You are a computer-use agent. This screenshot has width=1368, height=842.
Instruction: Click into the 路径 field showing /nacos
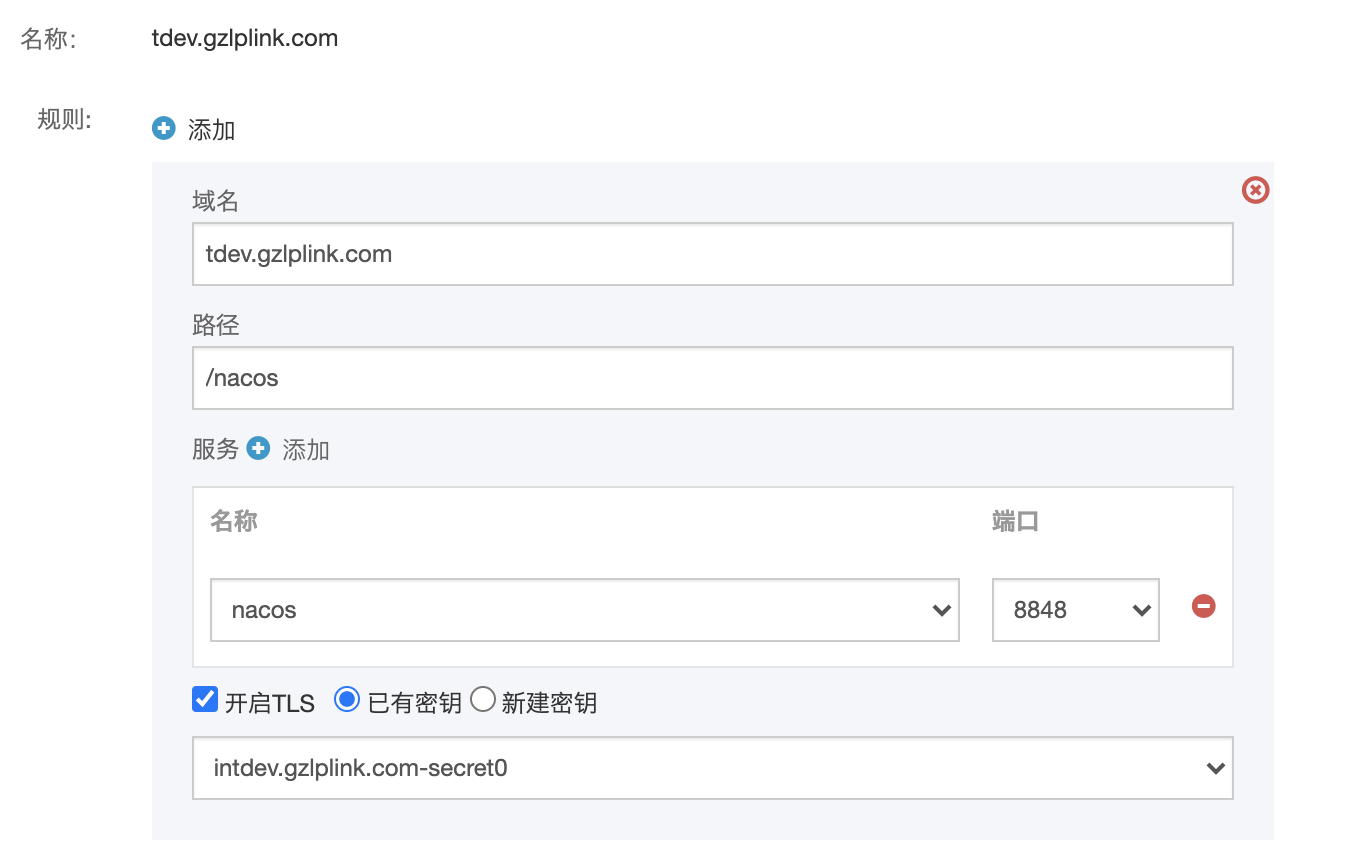[712, 378]
